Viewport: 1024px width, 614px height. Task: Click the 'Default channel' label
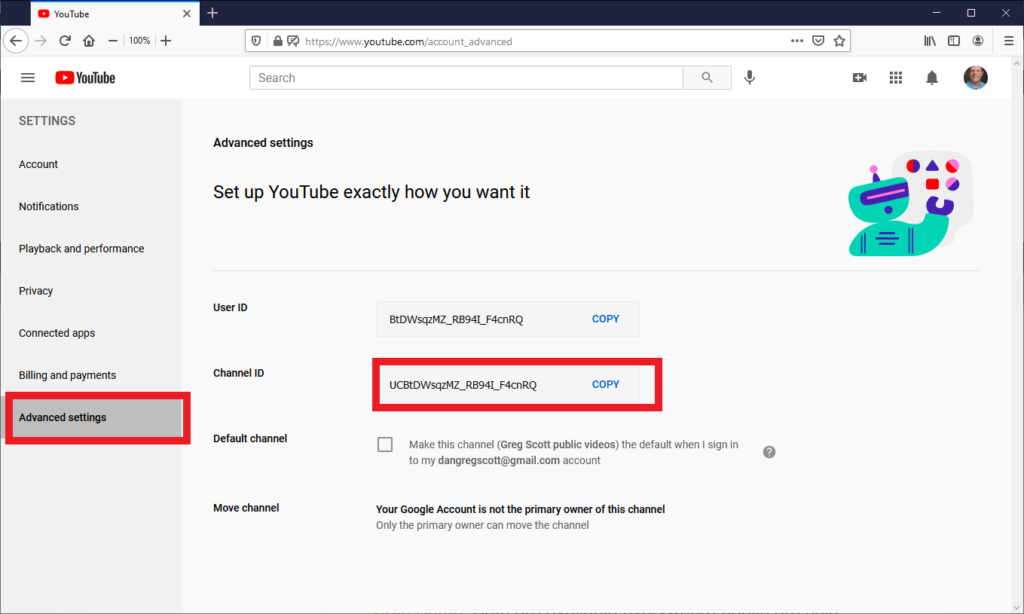tap(250, 438)
